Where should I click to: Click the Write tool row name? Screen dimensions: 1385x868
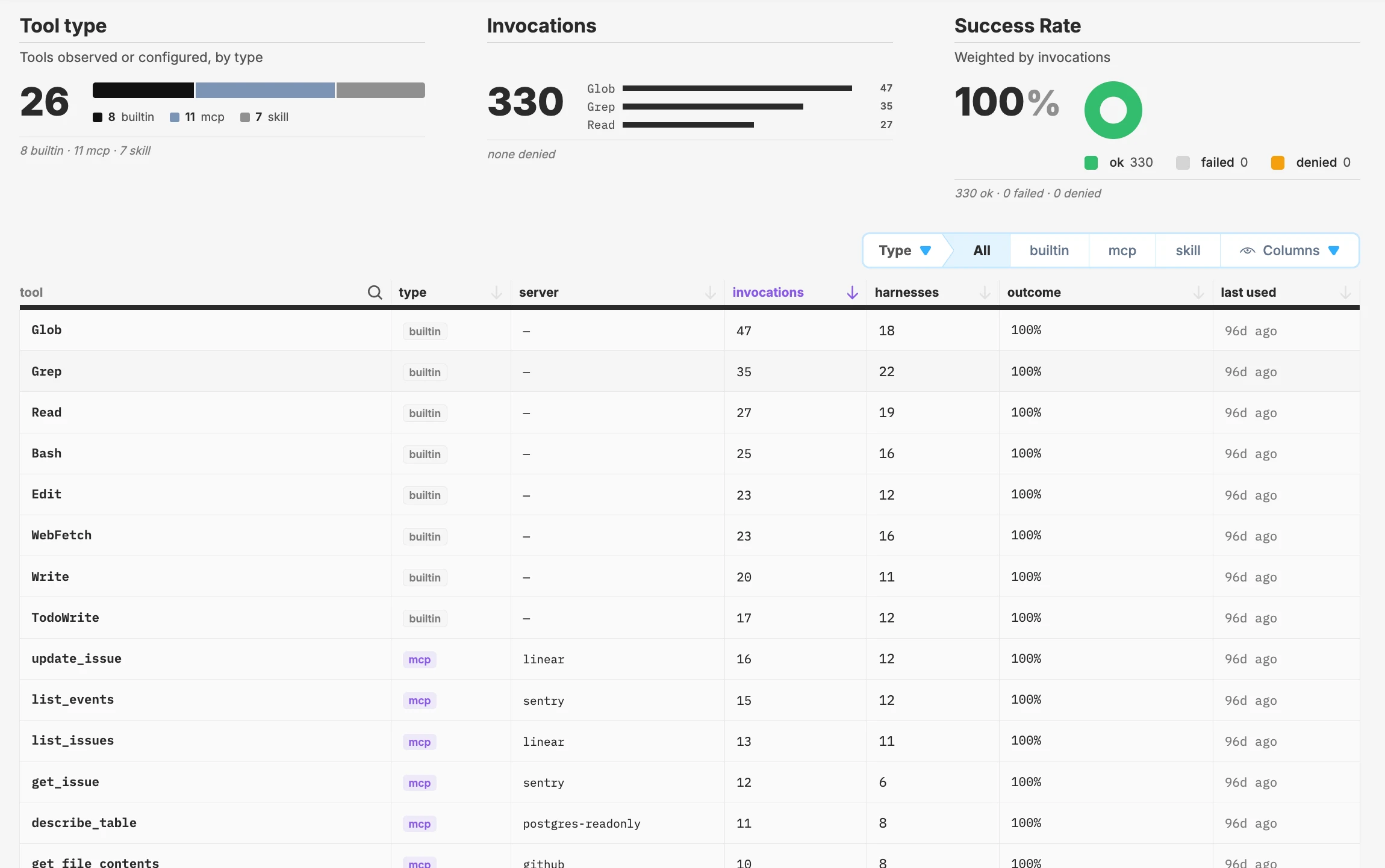point(50,577)
